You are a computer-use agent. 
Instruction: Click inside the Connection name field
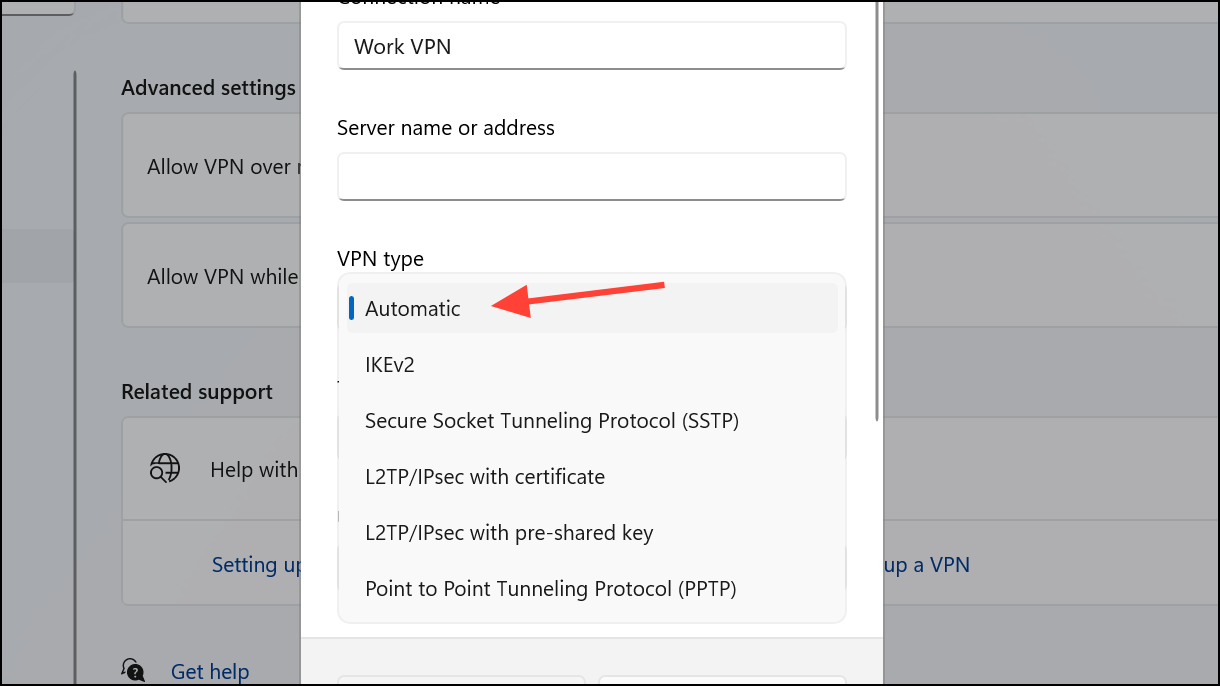coord(592,46)
